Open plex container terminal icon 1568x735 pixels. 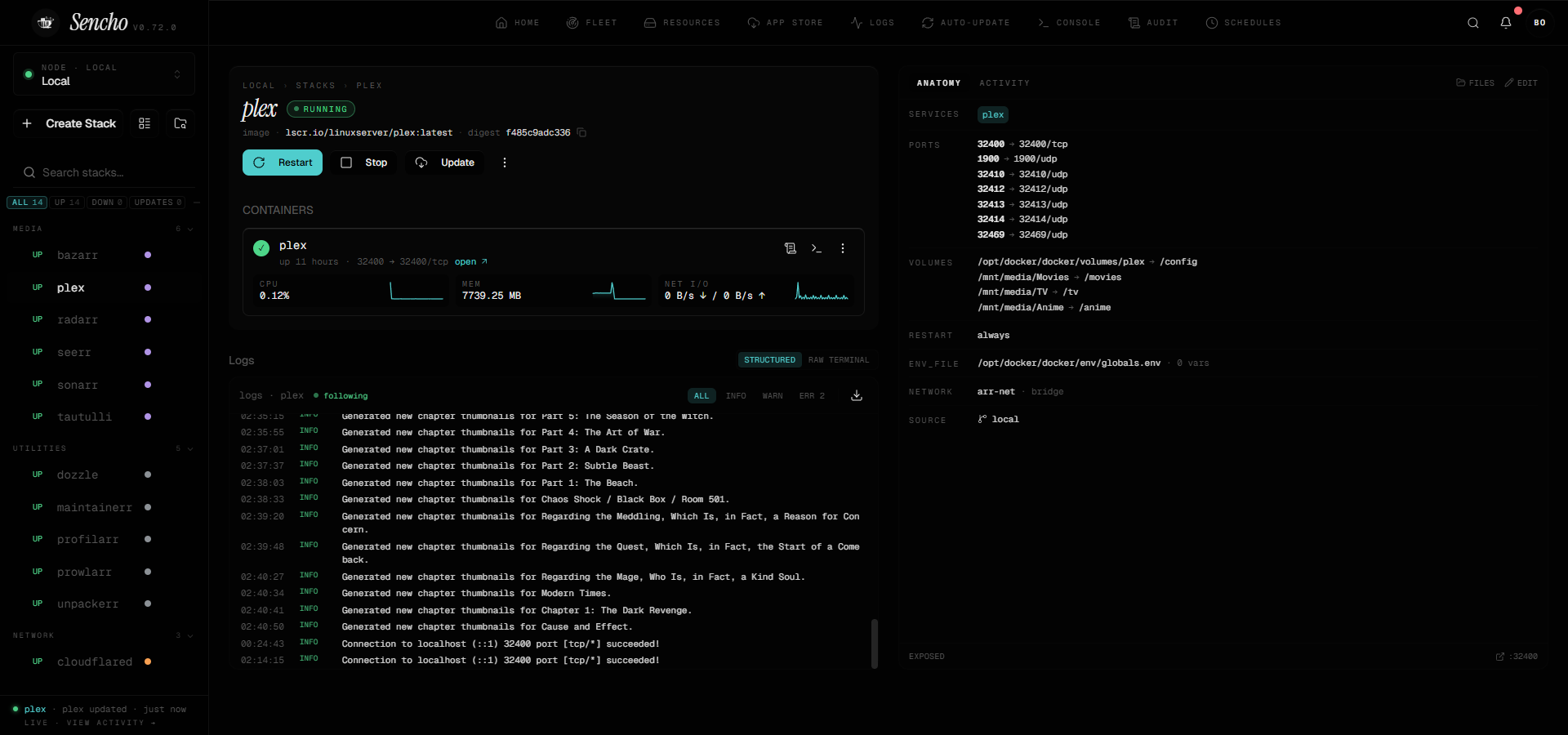click(816, 248)
